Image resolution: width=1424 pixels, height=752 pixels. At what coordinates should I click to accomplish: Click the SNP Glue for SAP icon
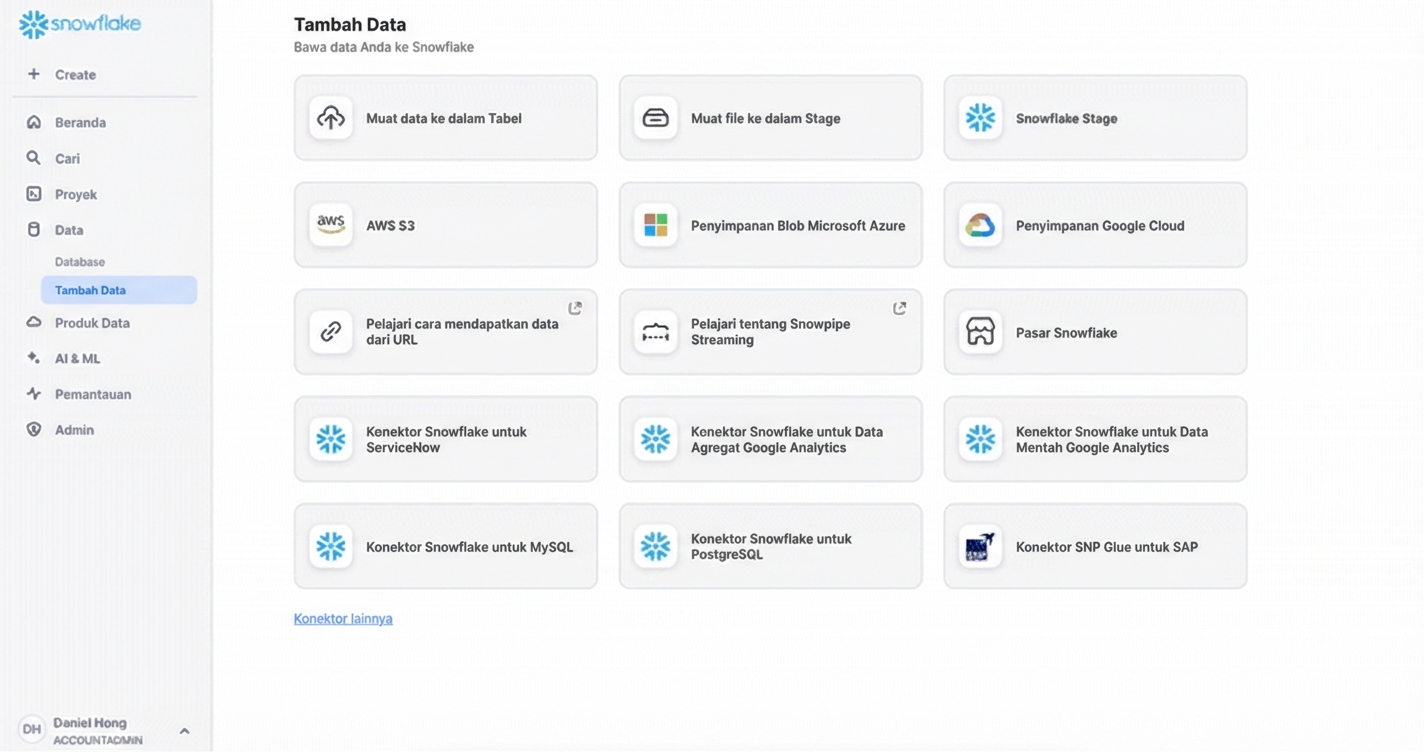click(980, 547)
